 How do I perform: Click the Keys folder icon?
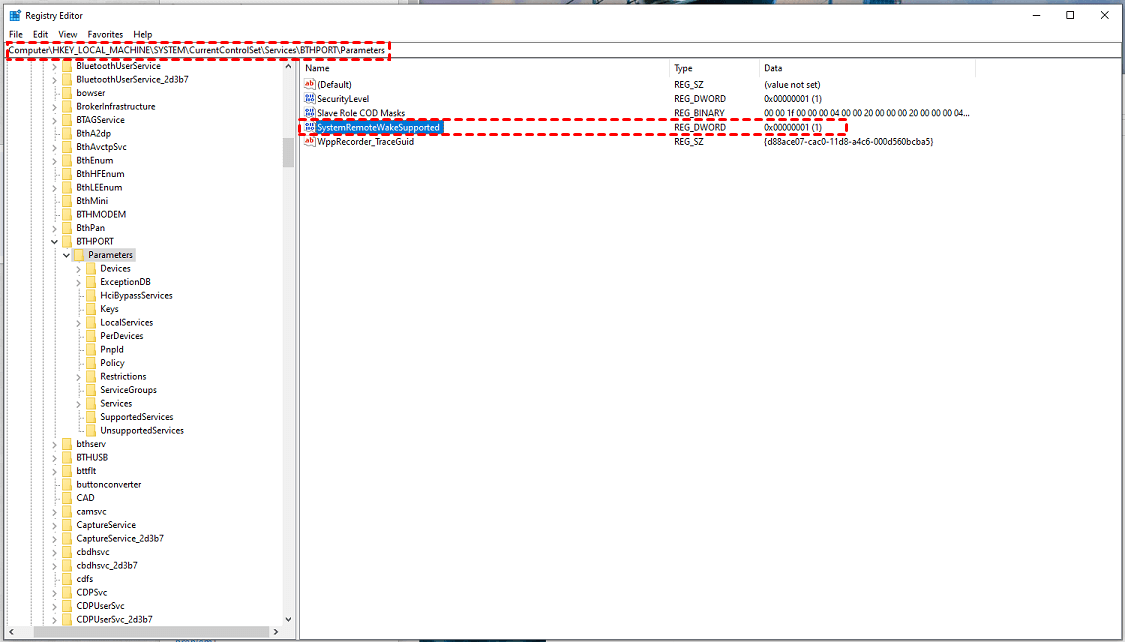90,308
